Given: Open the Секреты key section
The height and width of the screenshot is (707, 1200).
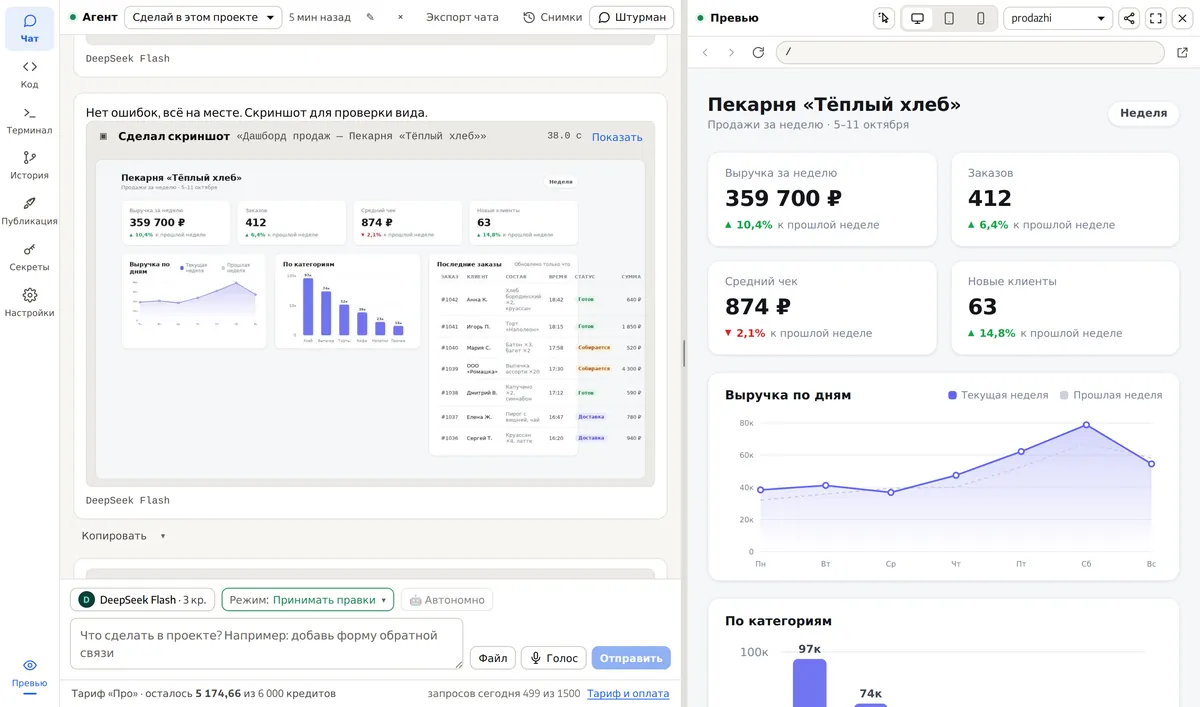Looking at the screenshot, I should click(x=30, y=257).
